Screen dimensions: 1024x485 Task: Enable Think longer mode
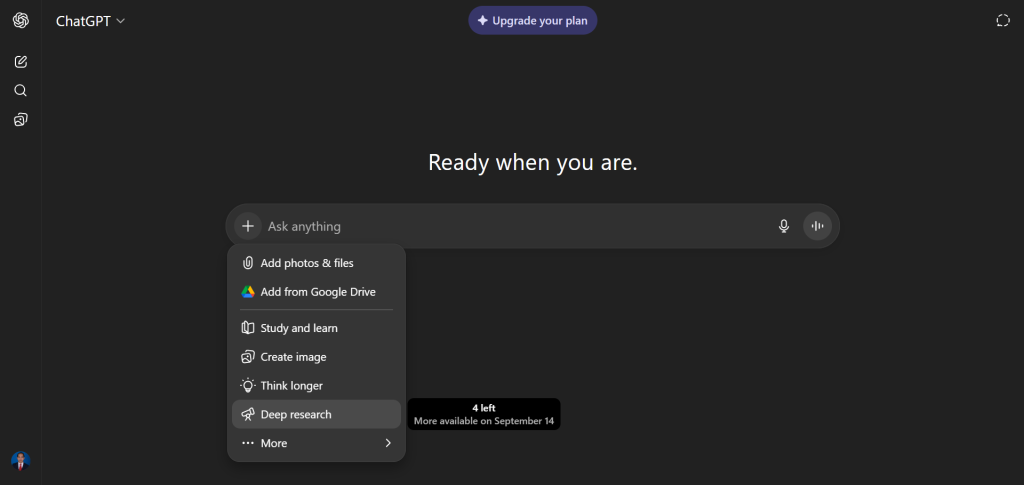point(316,386)
